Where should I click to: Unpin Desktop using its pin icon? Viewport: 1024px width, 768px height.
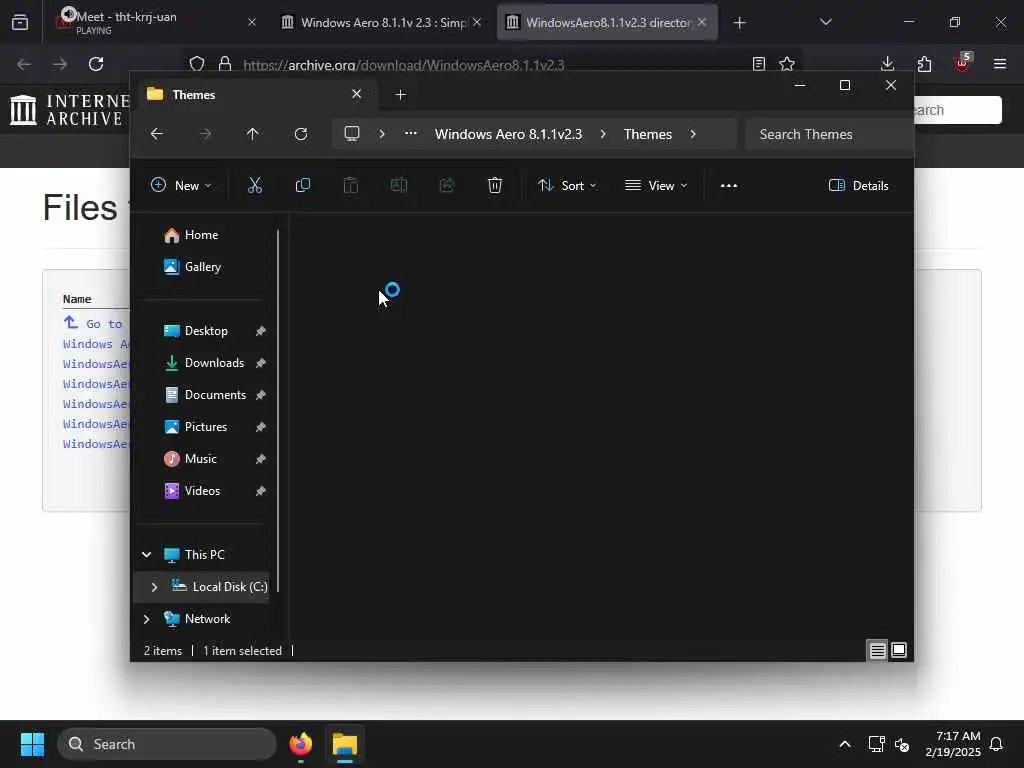click(261, 331)
